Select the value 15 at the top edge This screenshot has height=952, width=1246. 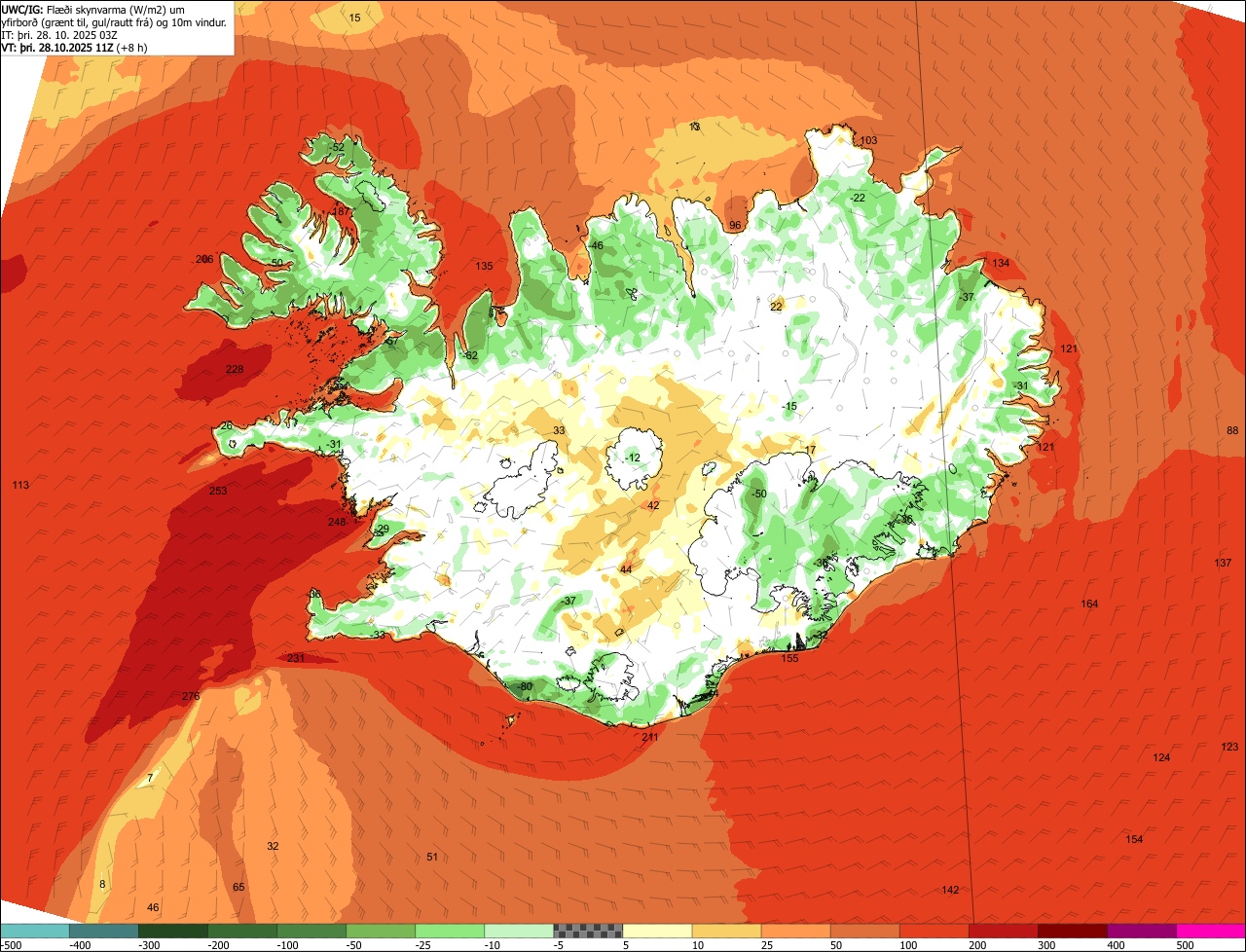(354, 18)
